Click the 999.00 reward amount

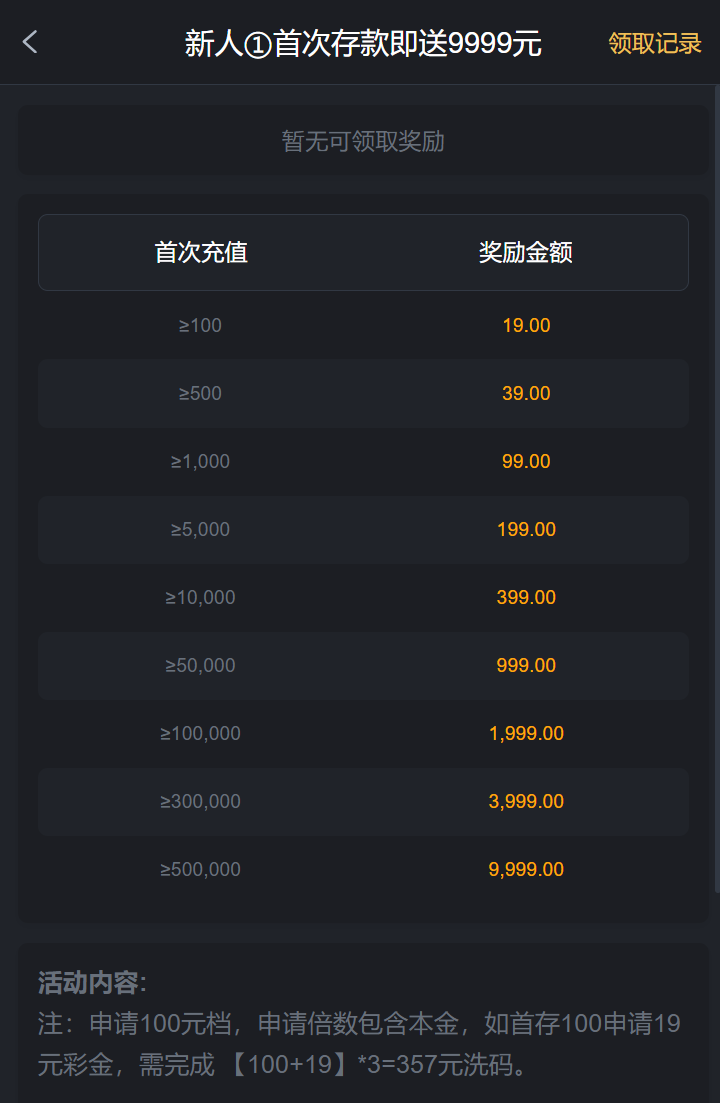(x=526, y=665)
